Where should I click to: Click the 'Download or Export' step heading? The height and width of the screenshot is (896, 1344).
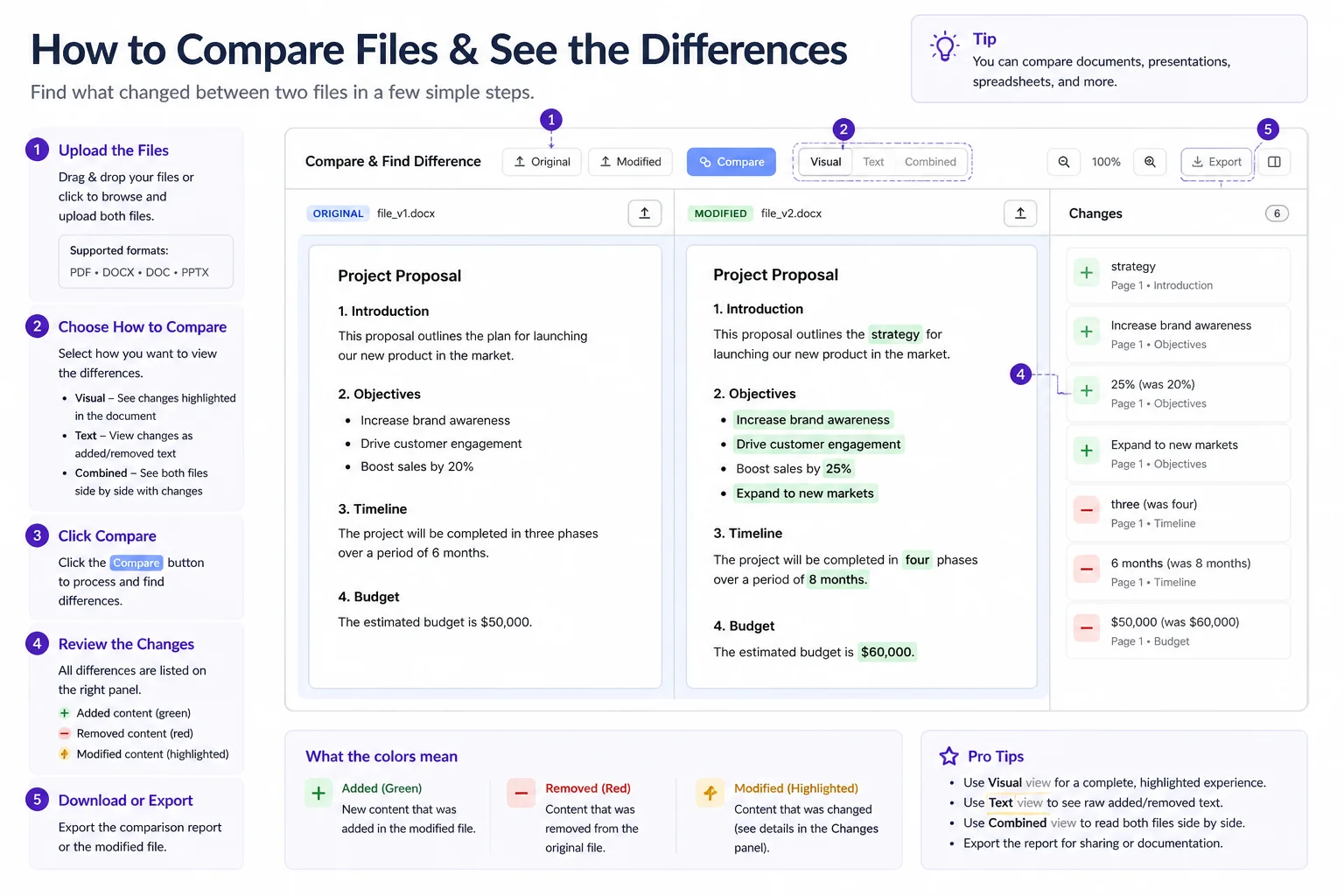(x=126, y=801)
